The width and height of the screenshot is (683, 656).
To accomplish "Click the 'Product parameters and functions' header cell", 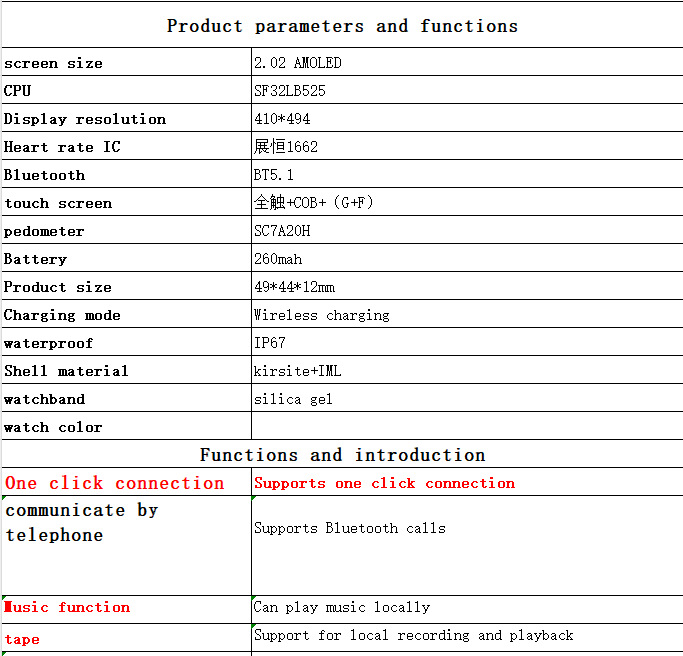I will click(x=342, y=26).
